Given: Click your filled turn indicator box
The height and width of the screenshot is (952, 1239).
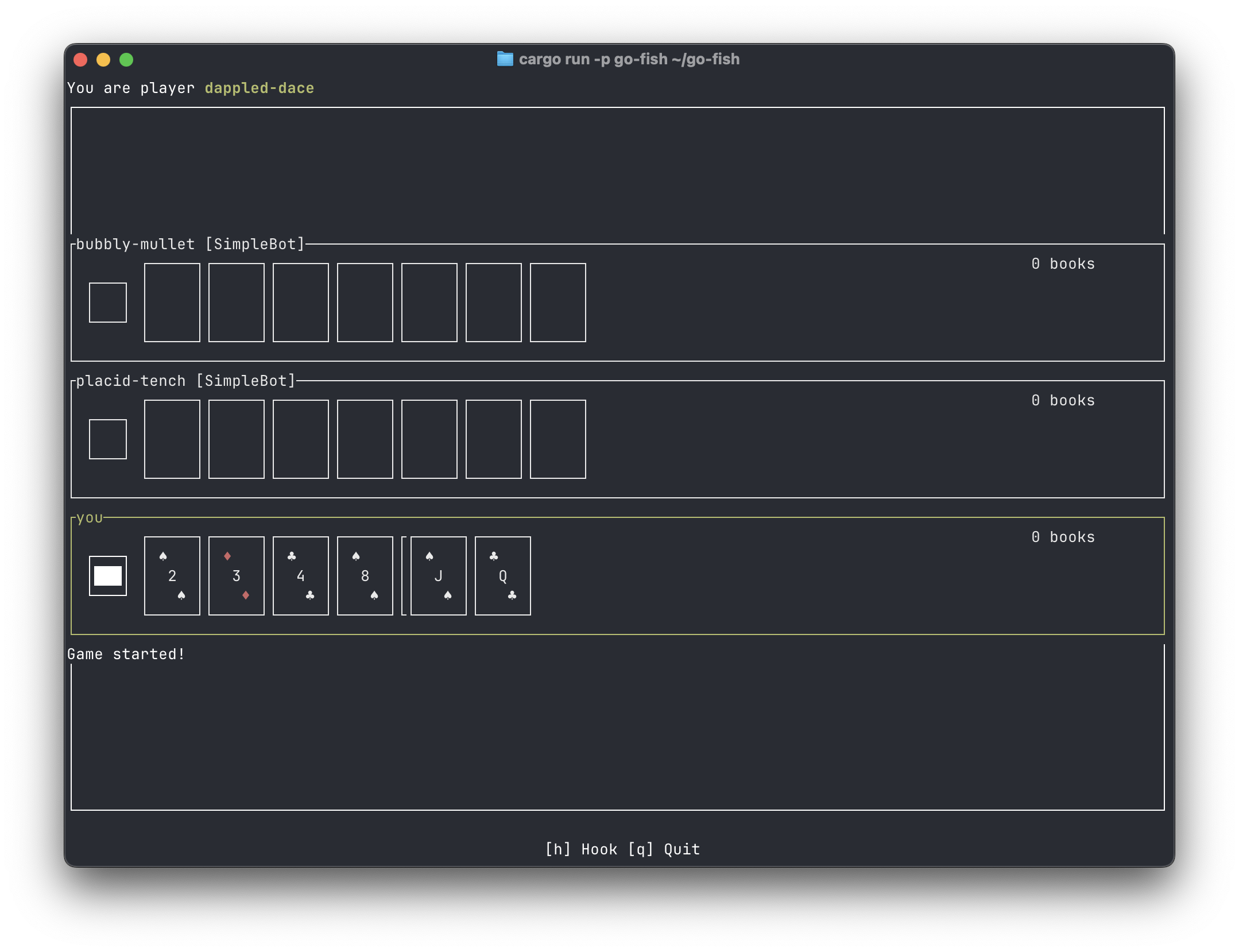Looking at the screenshot, I should (108, 576).
